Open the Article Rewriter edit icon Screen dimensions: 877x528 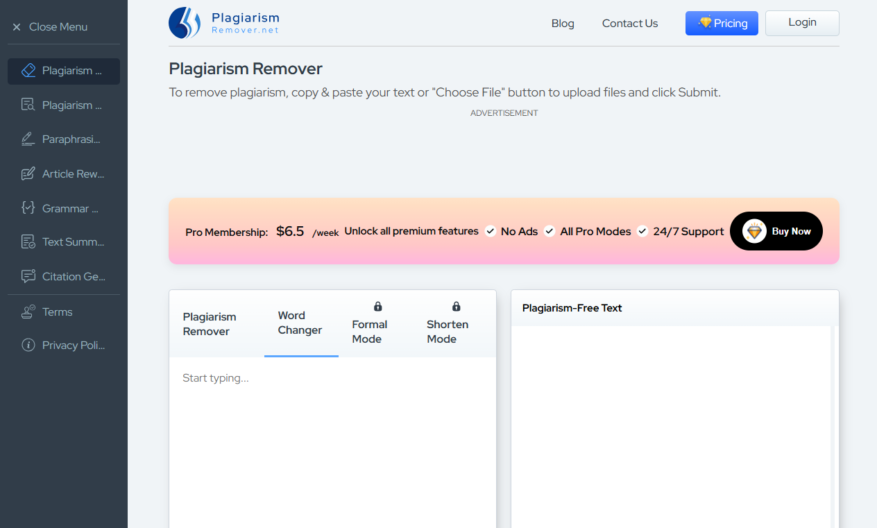pos(28,173)
